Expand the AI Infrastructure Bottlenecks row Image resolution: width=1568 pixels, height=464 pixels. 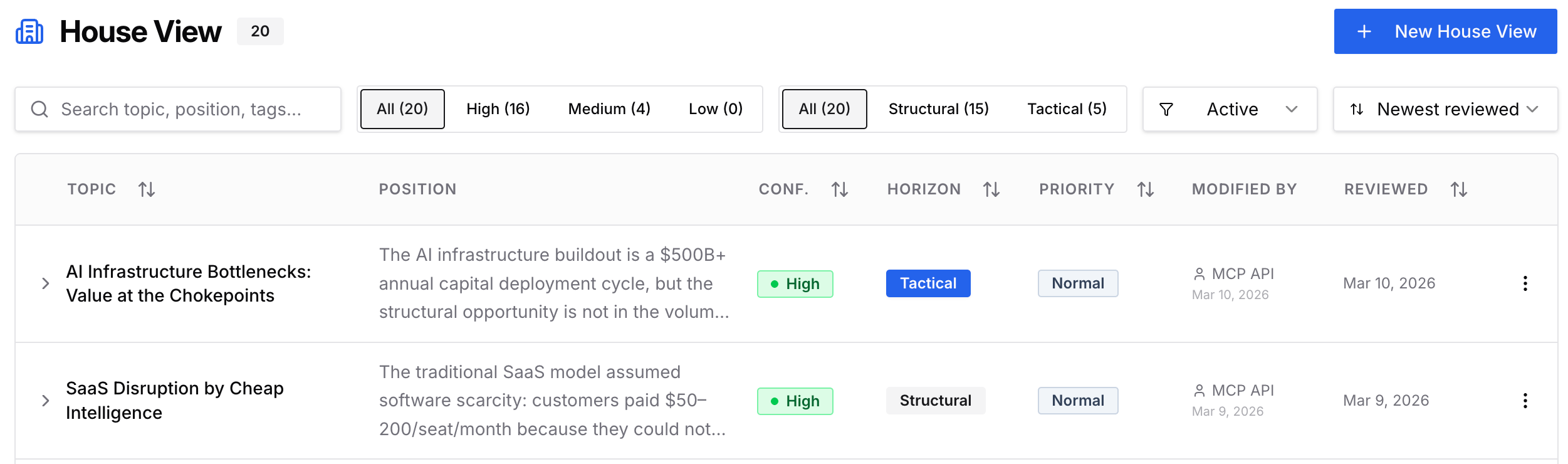click(x=45, y=283)
